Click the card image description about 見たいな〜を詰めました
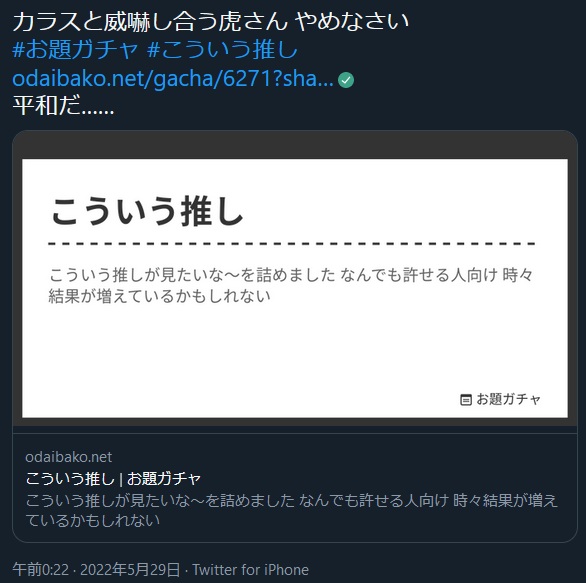Image resolution: width=586 pixels, height=583 pixels. 291,286
